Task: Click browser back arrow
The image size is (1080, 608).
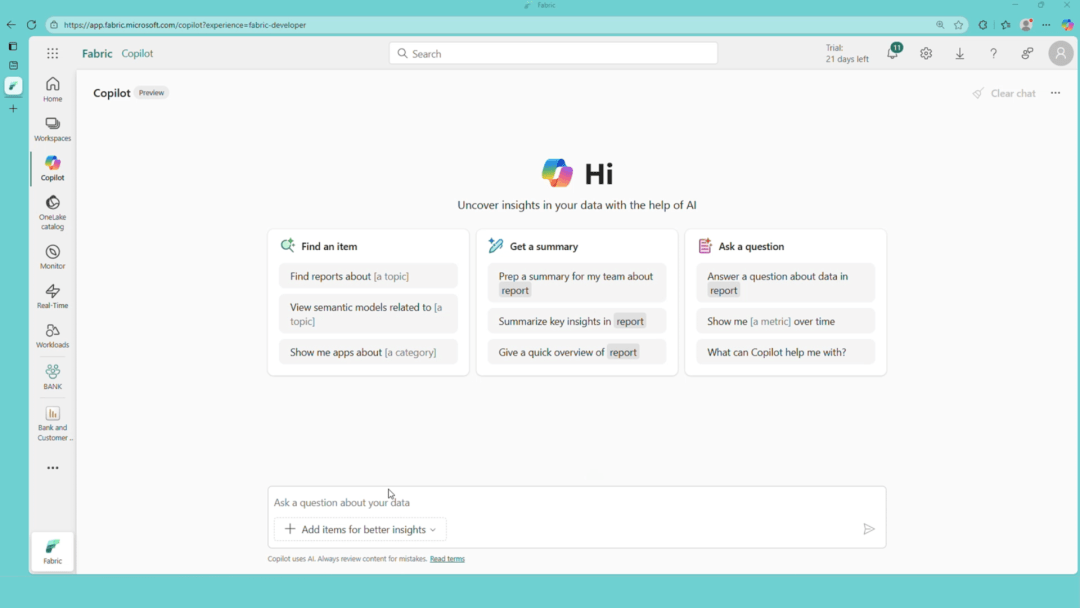Action: point(11,25)
